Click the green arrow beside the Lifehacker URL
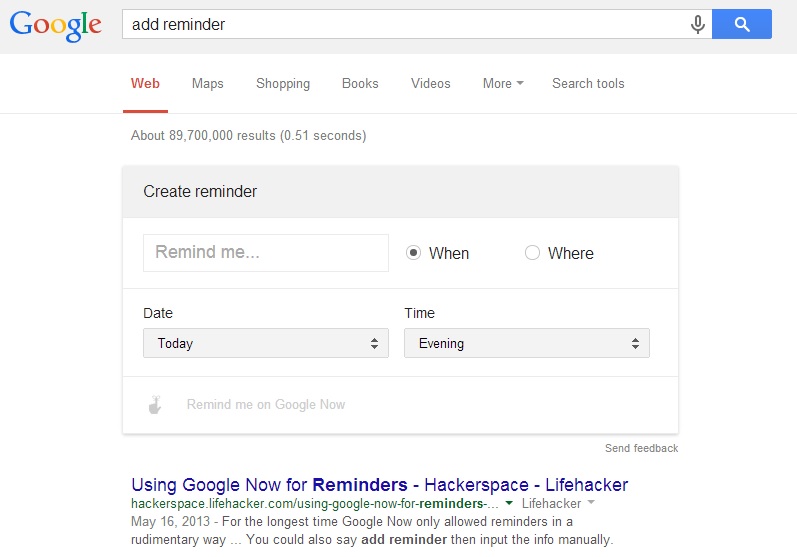Image resolution: width=797 pixels, height=557 pixels. [509, 503]
